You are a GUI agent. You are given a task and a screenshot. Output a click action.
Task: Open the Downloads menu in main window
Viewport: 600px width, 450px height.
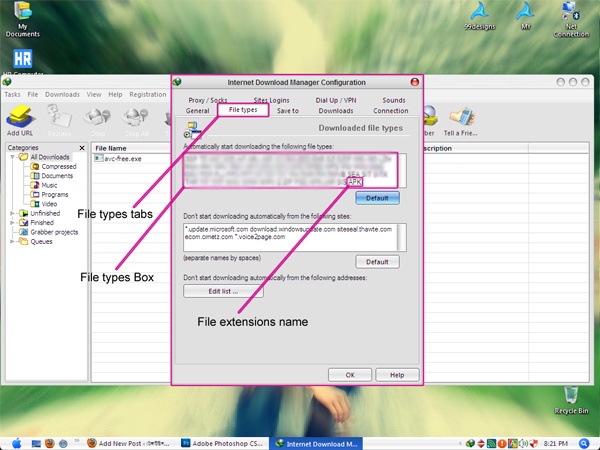[62, 94]
